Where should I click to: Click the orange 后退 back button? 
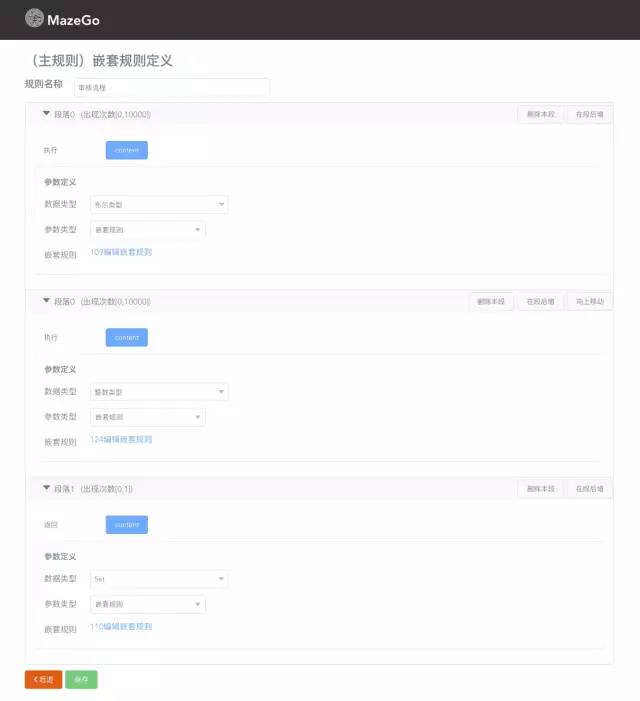[43, 680]
